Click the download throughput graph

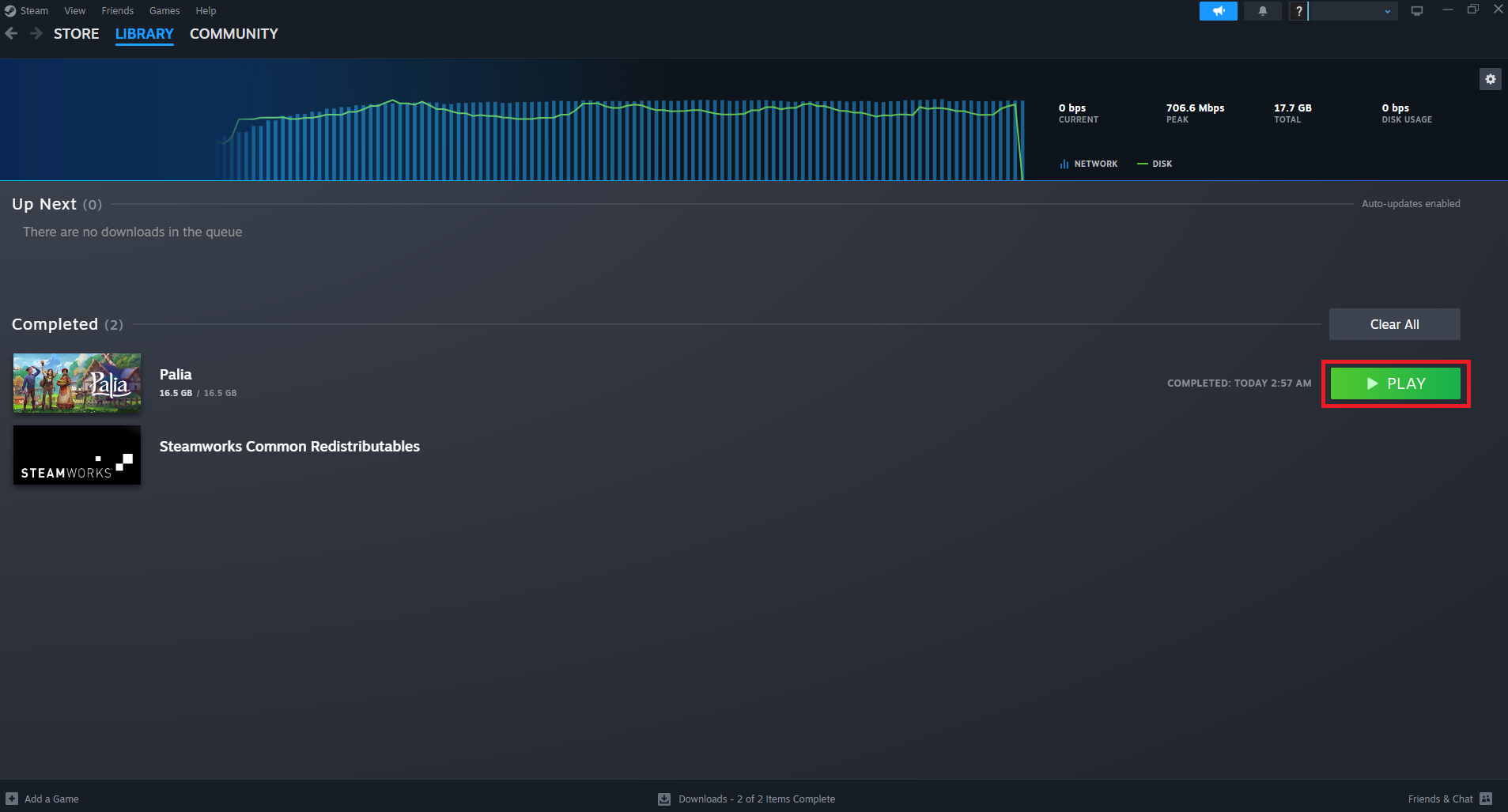621,139
